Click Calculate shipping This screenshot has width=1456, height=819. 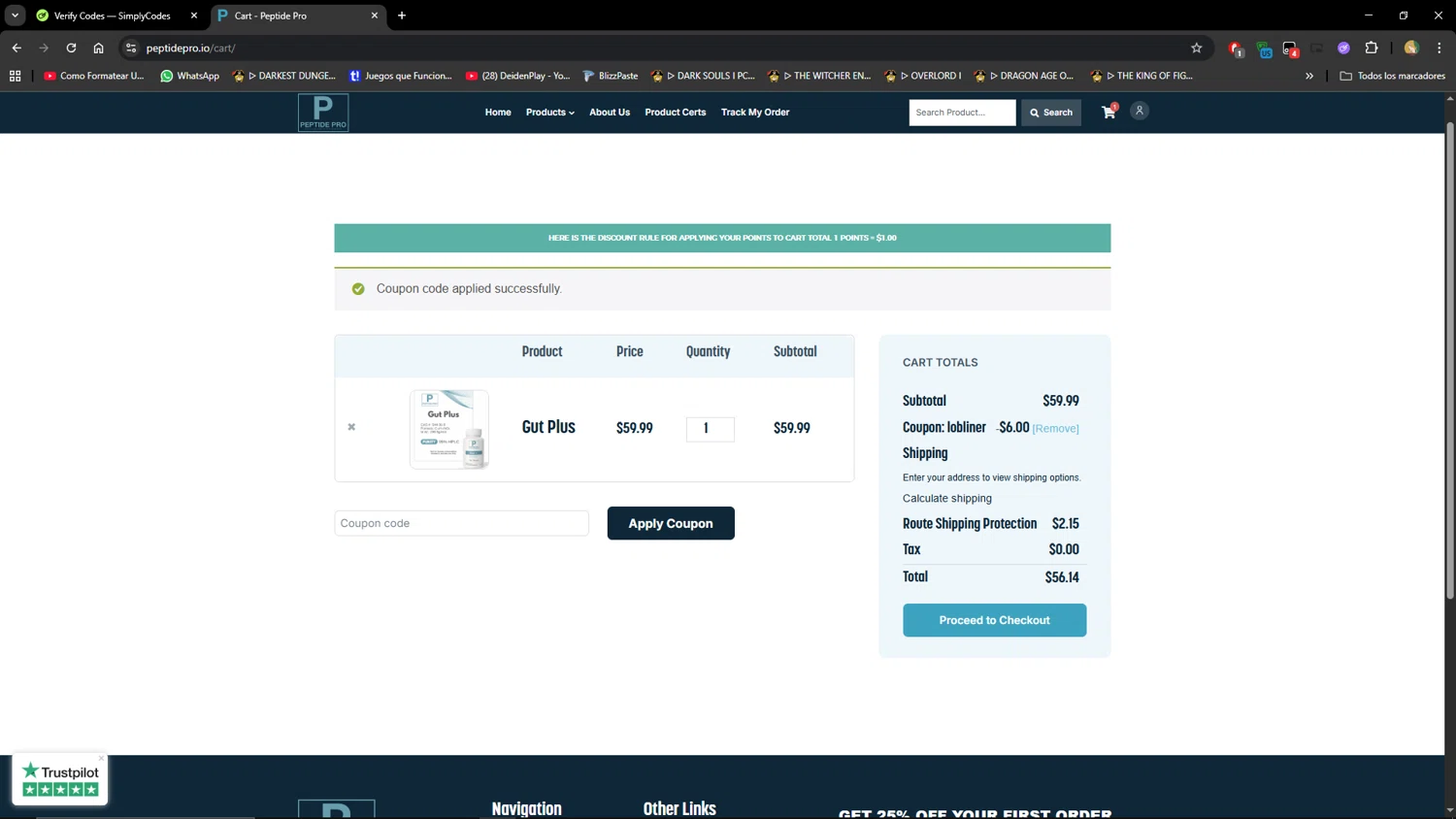tap(946, 498)
